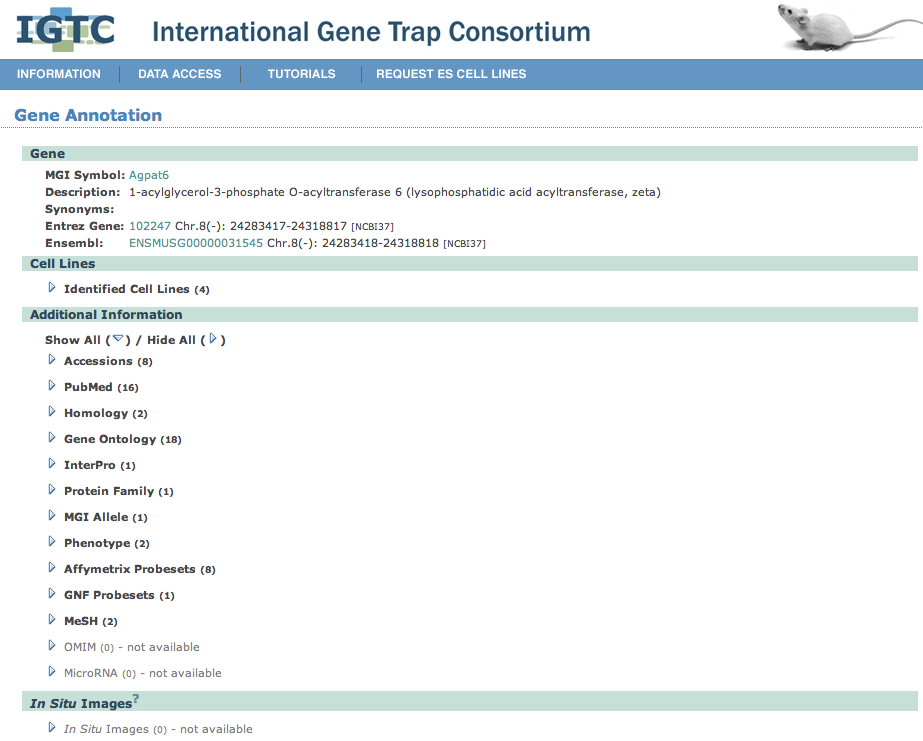Click the In Situ Images help question mark
923x741 pixels.
136,698
